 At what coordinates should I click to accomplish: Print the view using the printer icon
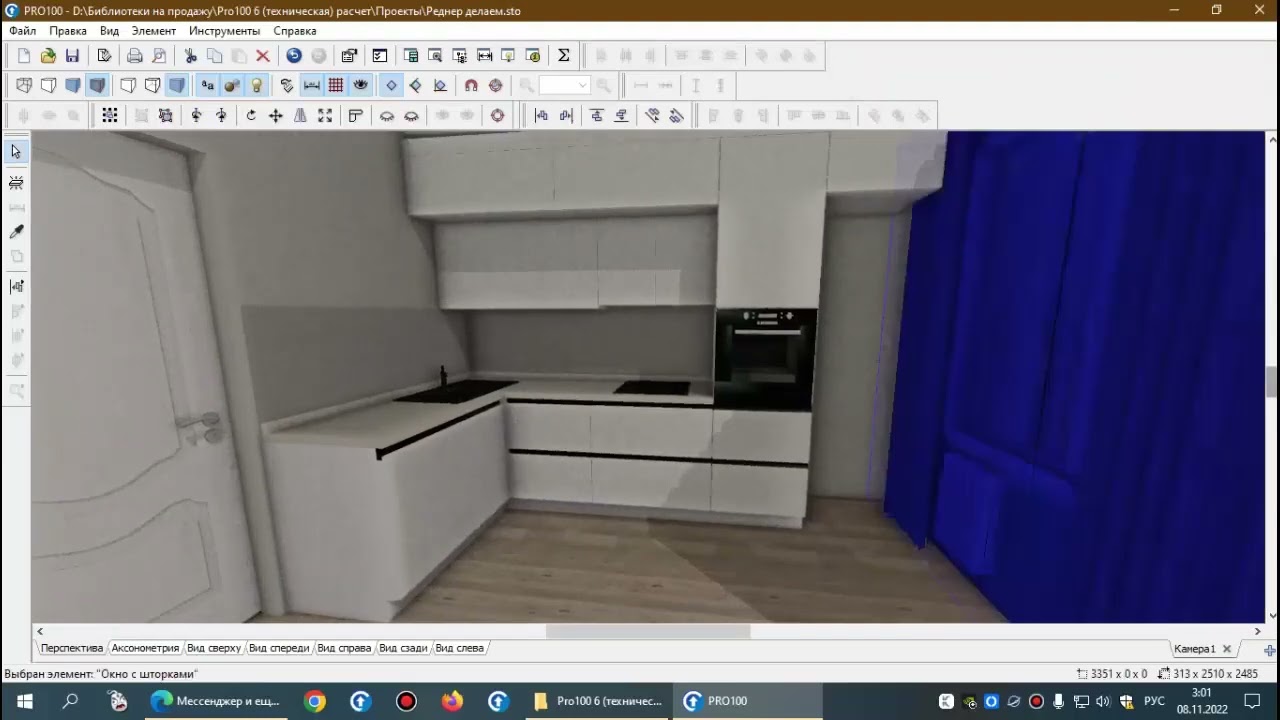pyautogui.click(x=135, y=56)
